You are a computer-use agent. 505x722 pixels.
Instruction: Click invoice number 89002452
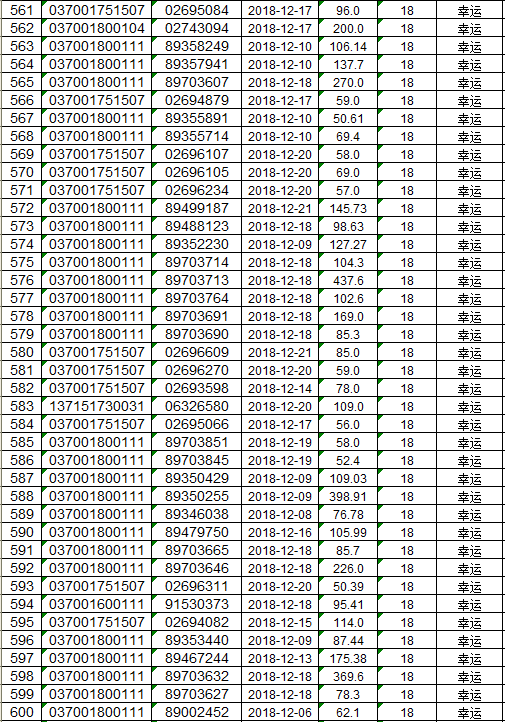(197, 712)
